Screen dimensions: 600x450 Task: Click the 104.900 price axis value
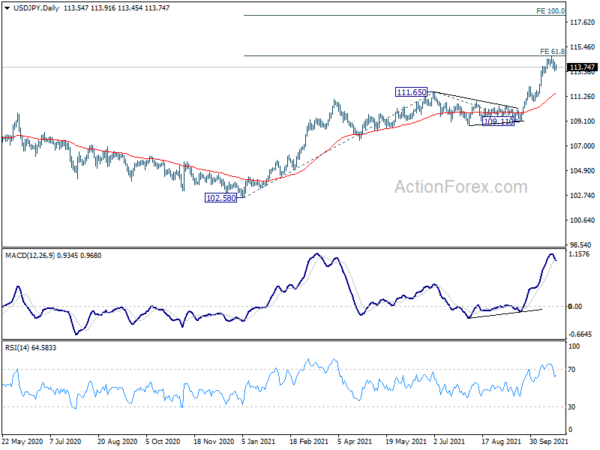[582, 171]
